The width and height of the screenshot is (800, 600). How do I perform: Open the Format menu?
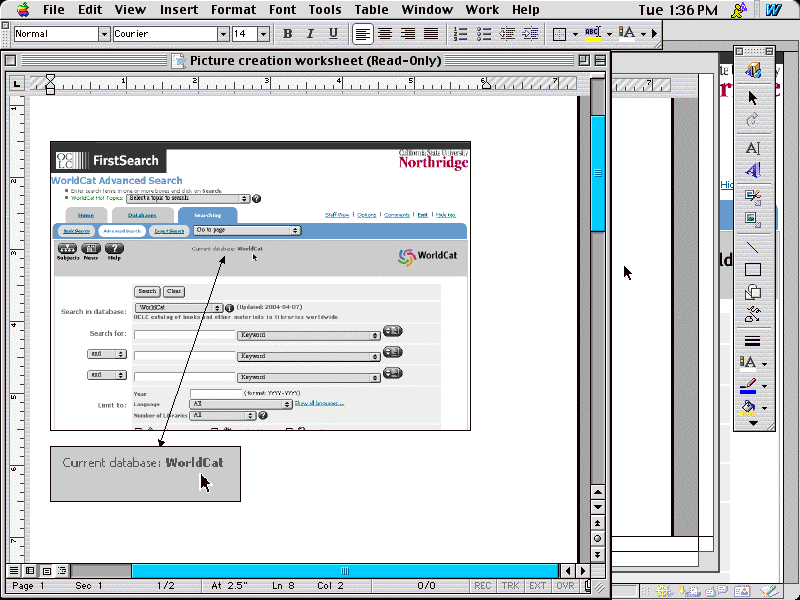234,10
